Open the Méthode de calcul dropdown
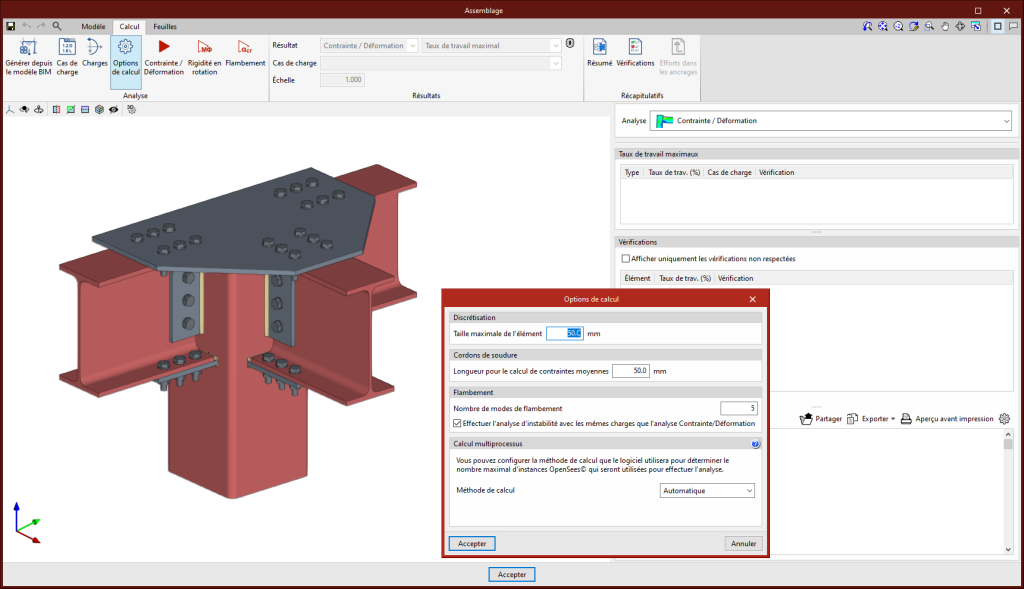Viewport: 1024px width, 589px height. pyautogui.click(x=708, y=491)
